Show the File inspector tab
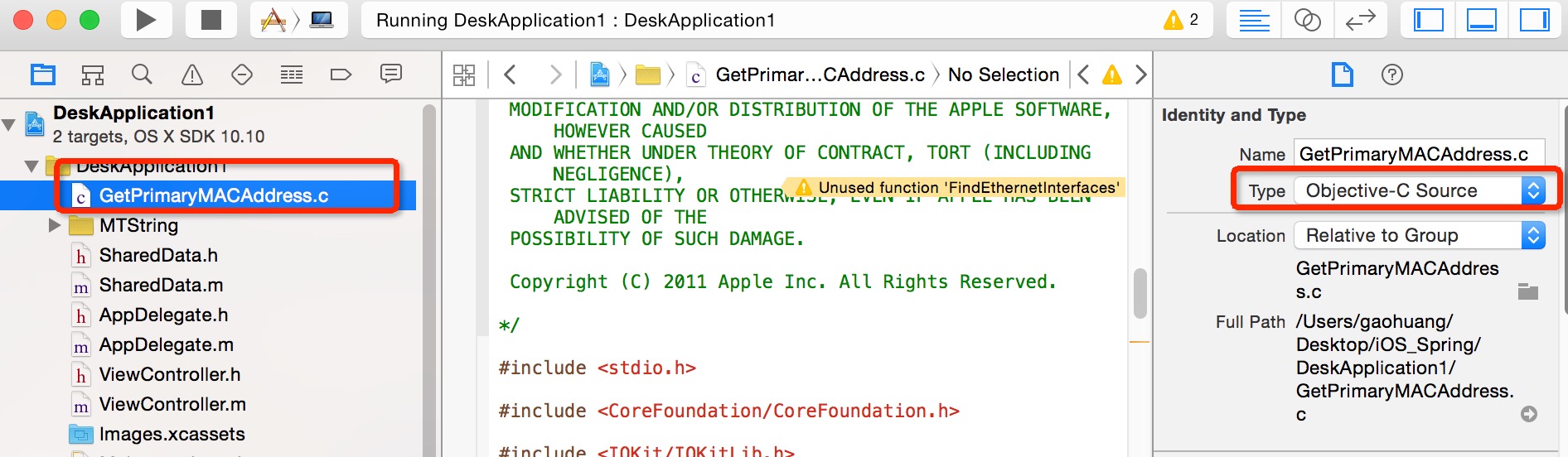The height and width of the screenshot is (457, 1568). [1342, 75]
